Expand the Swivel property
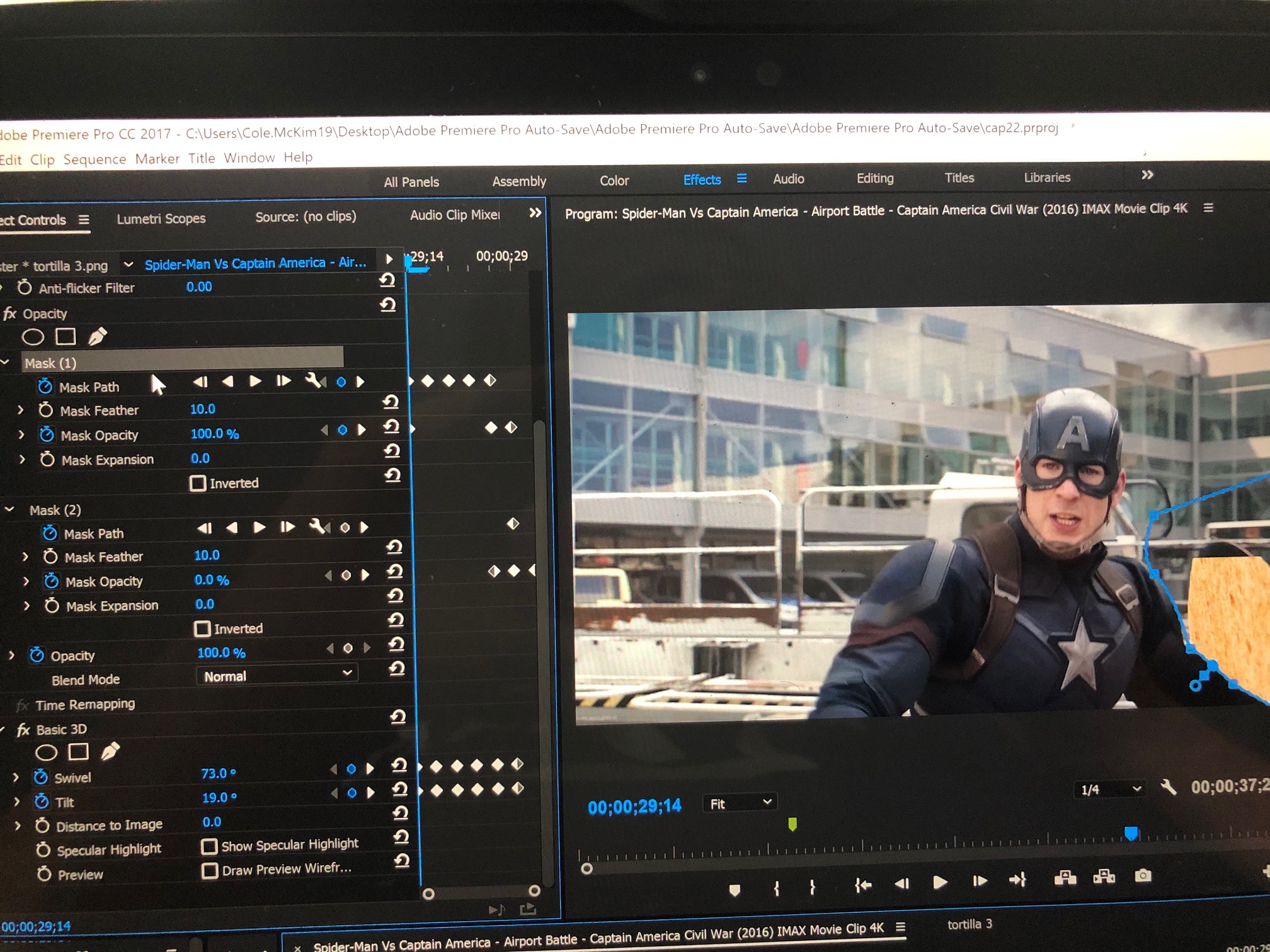The image size is (1270, 952). [x=16, y=778]
